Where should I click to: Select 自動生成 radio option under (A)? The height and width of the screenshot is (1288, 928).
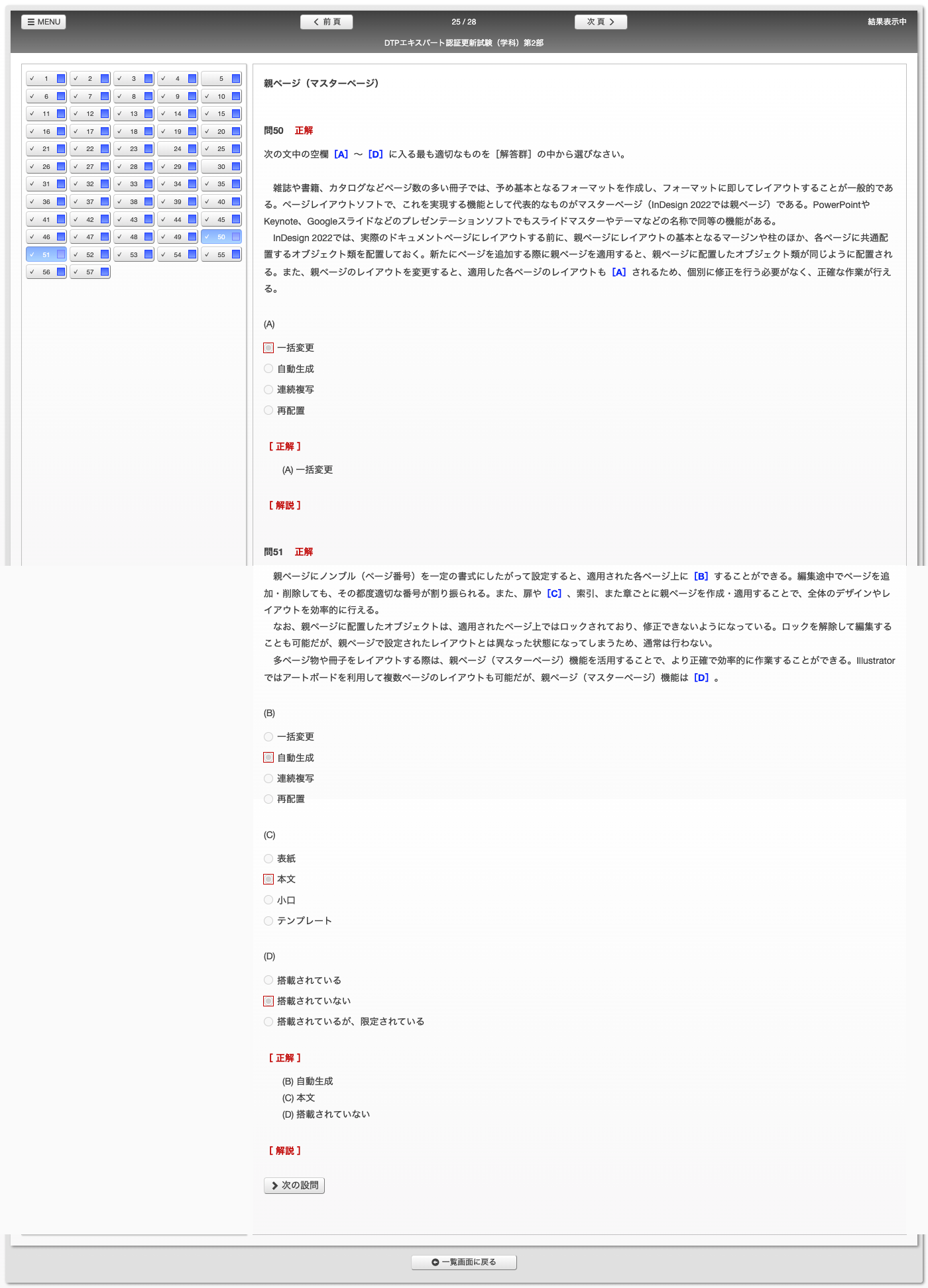[x=268, y=369]
